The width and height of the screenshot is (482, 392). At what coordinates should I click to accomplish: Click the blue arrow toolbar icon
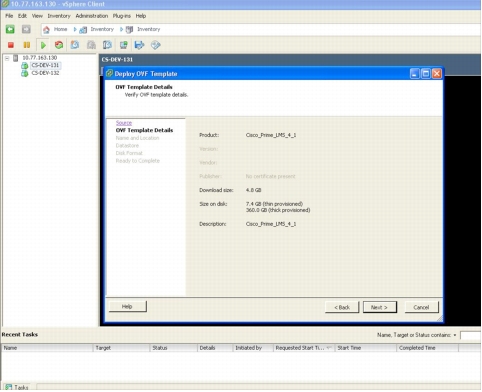[x=139, y=45]
